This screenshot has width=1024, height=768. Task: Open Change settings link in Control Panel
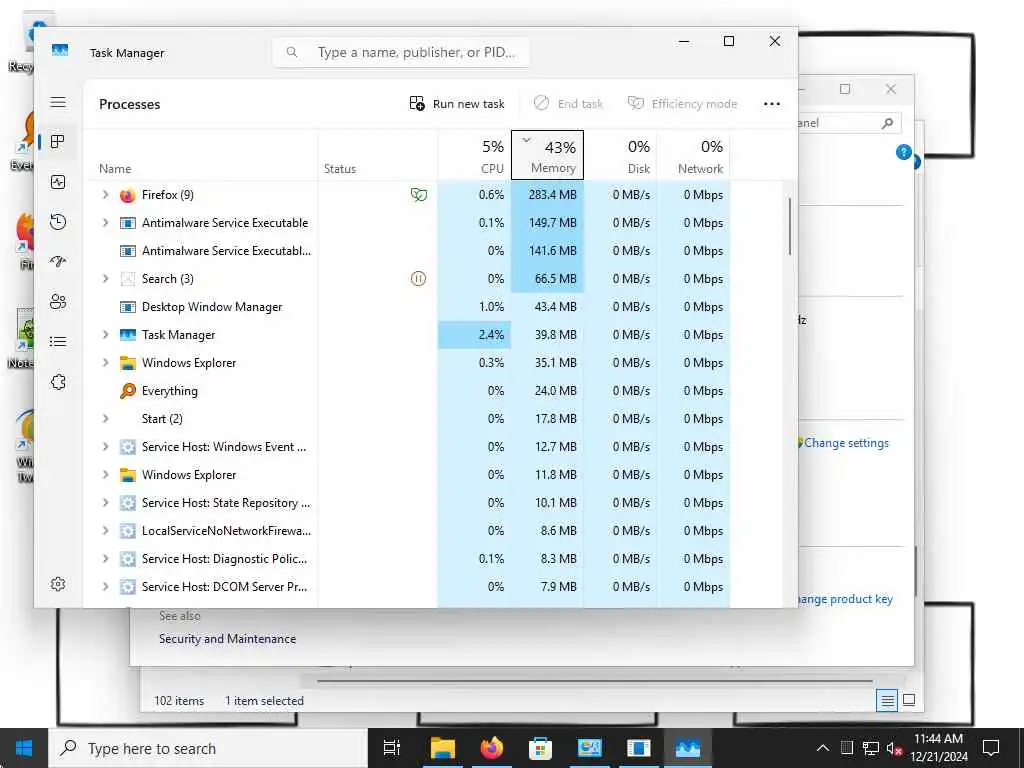pos(846,443)
